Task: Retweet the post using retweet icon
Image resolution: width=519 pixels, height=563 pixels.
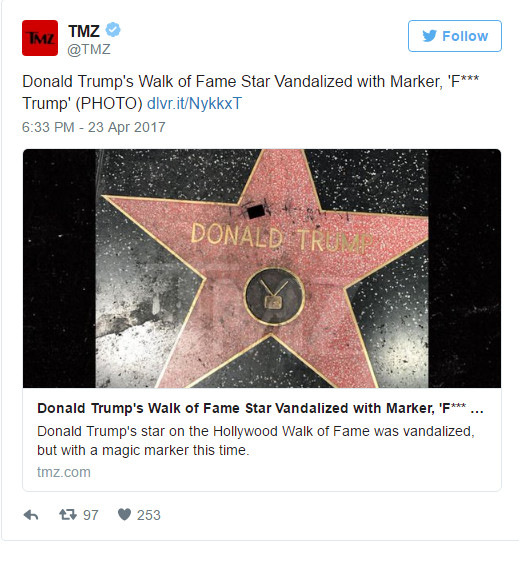Action: (x=68, y=515)
